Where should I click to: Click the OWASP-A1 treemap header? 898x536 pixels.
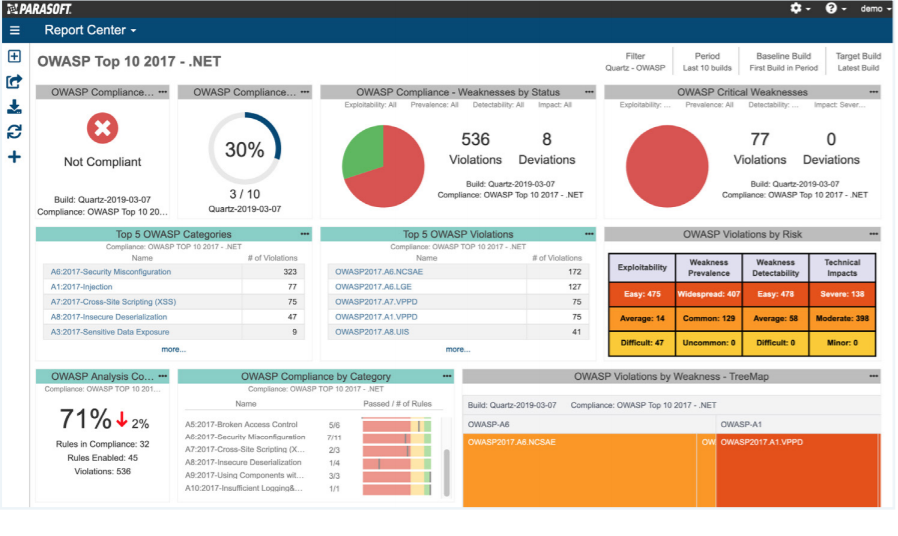(x=798, y=424)
